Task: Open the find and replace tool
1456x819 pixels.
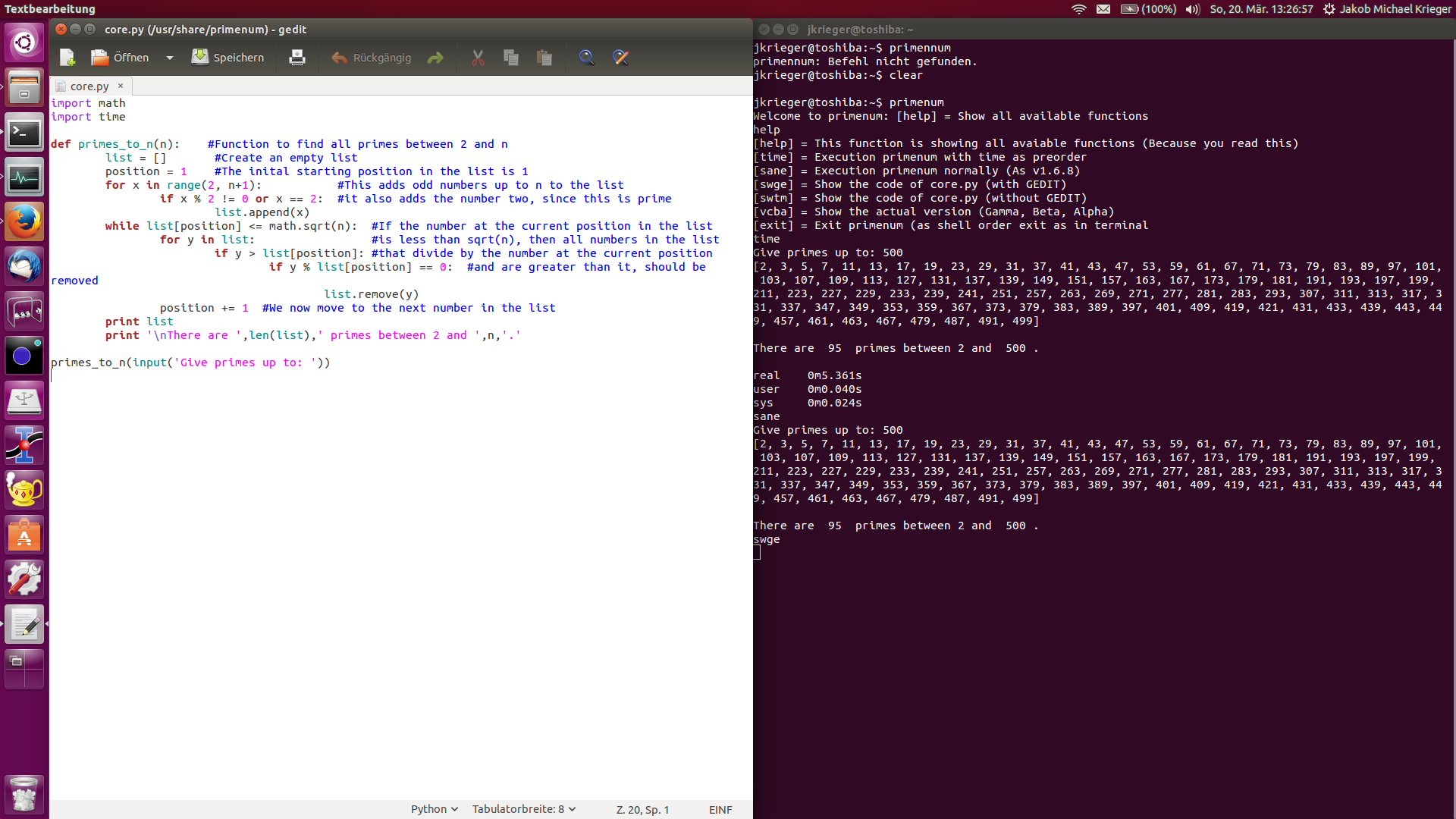Action: (620, 58)
